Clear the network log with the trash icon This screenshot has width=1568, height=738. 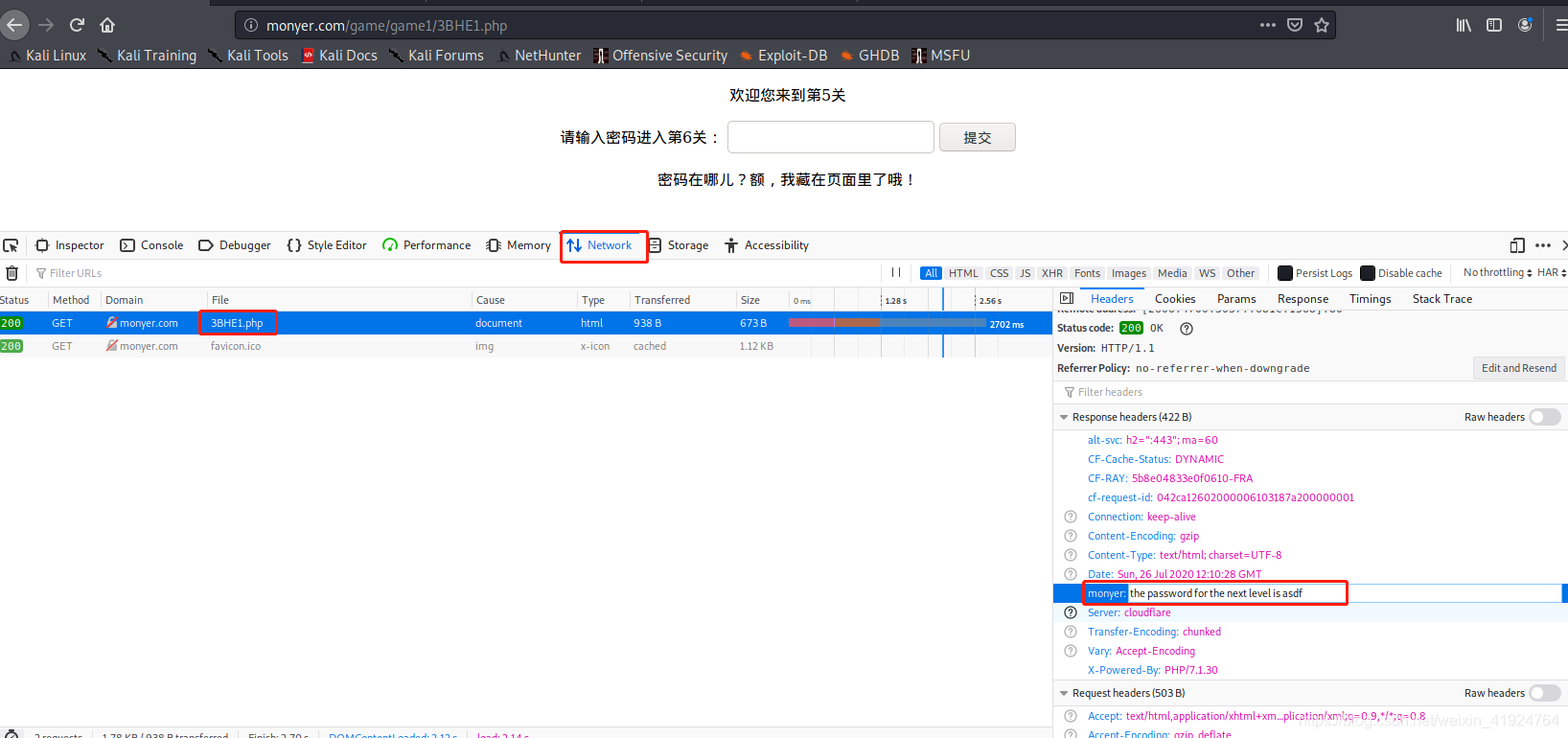pyautogui.click(x=12, y=273)
